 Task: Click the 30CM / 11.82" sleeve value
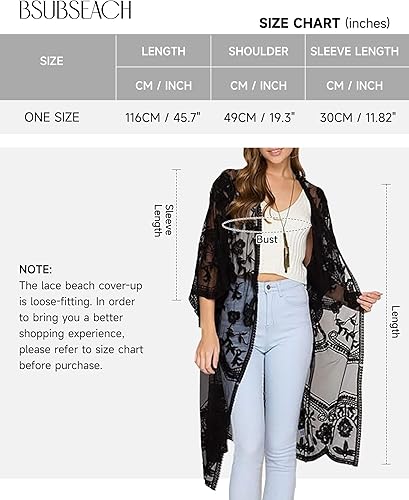(x=358, y=118)
